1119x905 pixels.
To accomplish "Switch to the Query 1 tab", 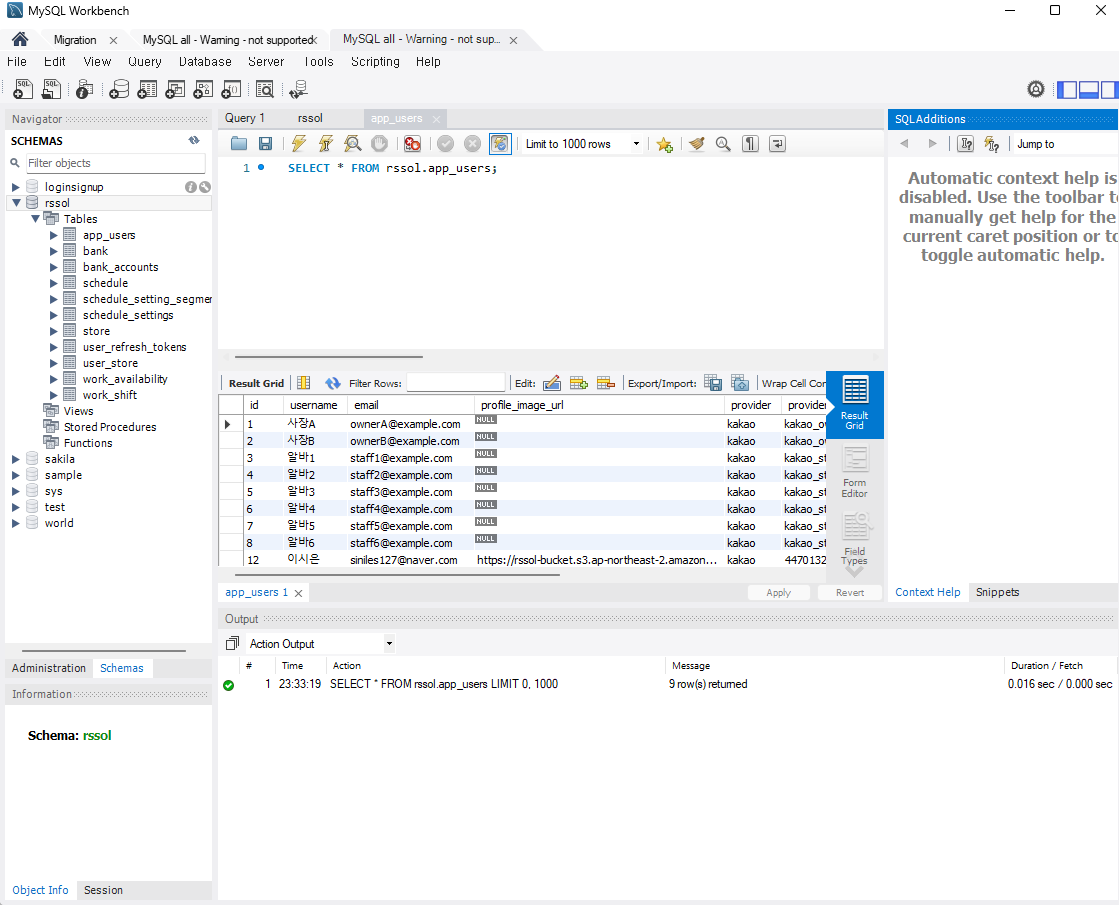I will pos(245,118).
